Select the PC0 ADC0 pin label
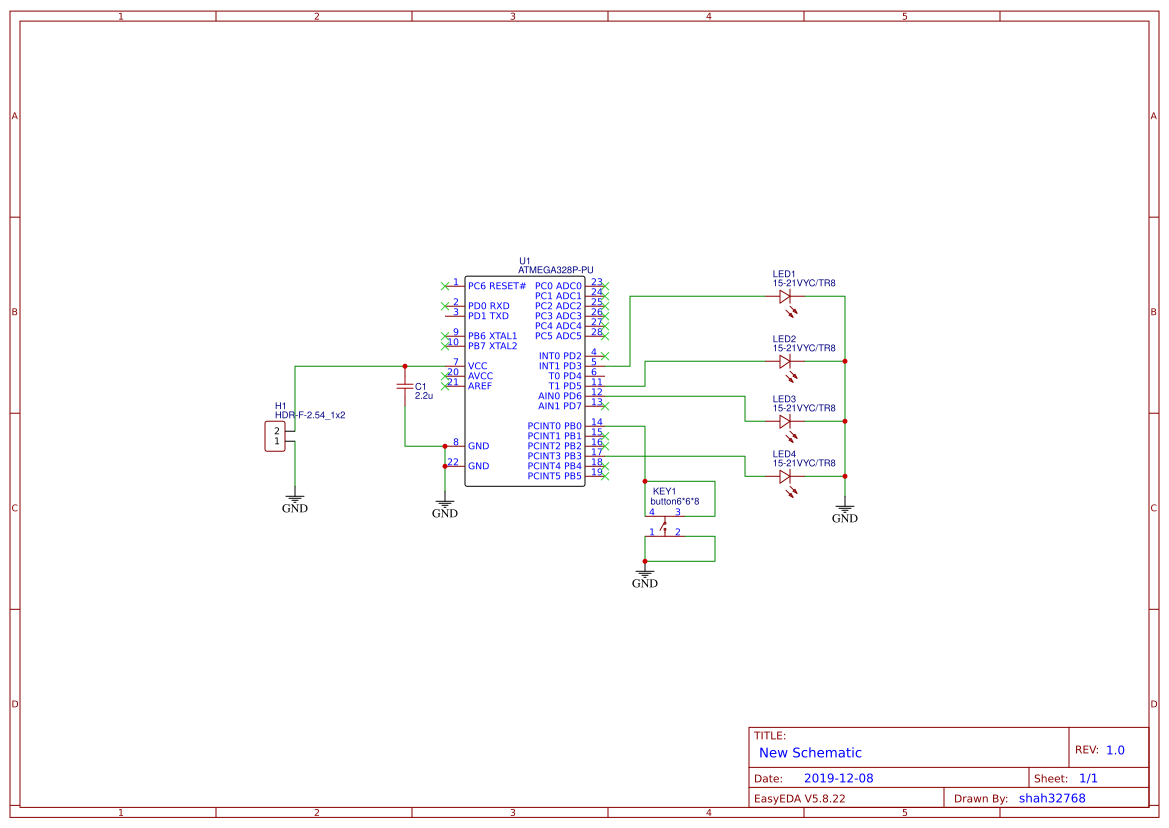 (x=560, y=284)
